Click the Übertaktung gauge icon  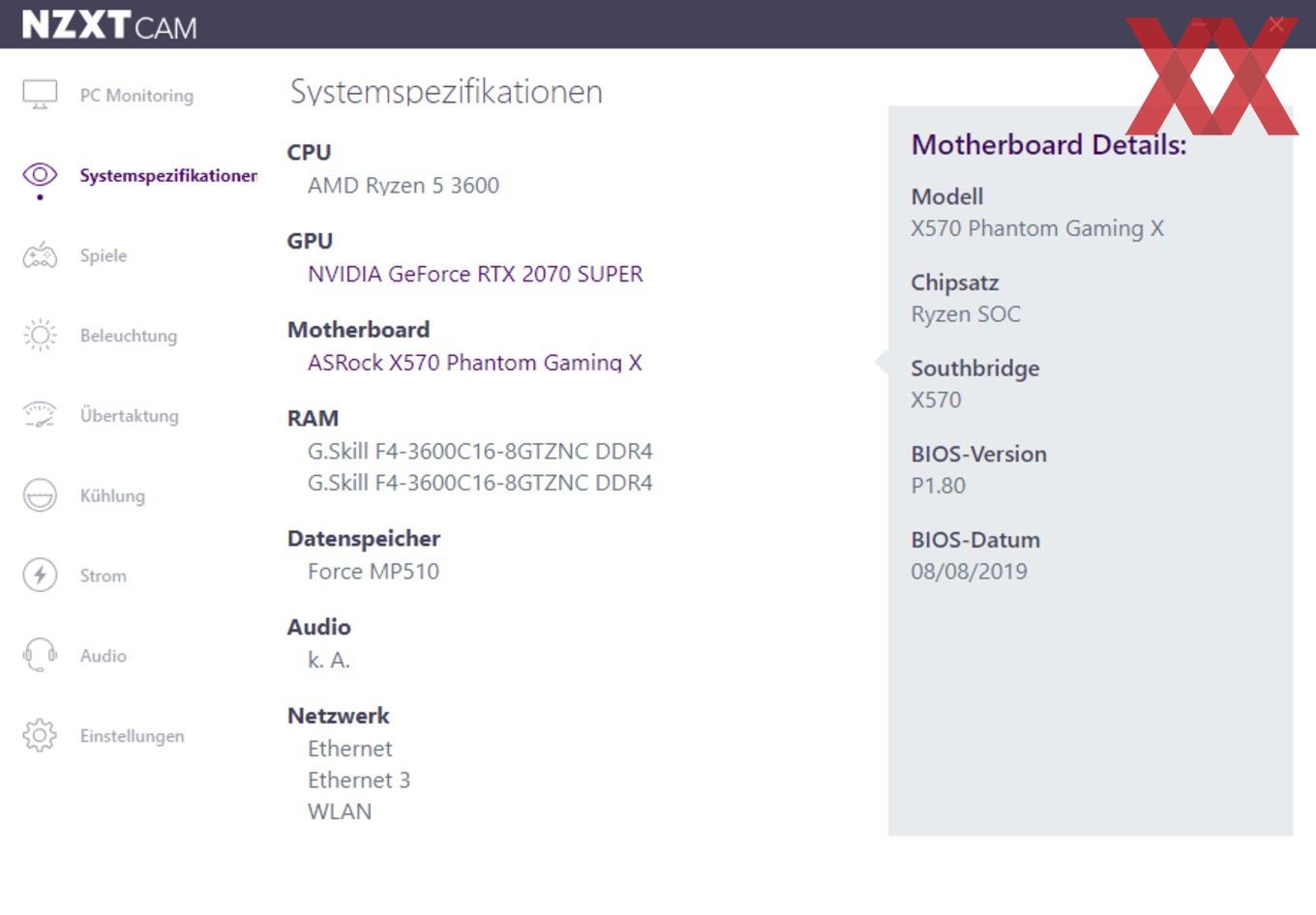click(x=40, y=415)
